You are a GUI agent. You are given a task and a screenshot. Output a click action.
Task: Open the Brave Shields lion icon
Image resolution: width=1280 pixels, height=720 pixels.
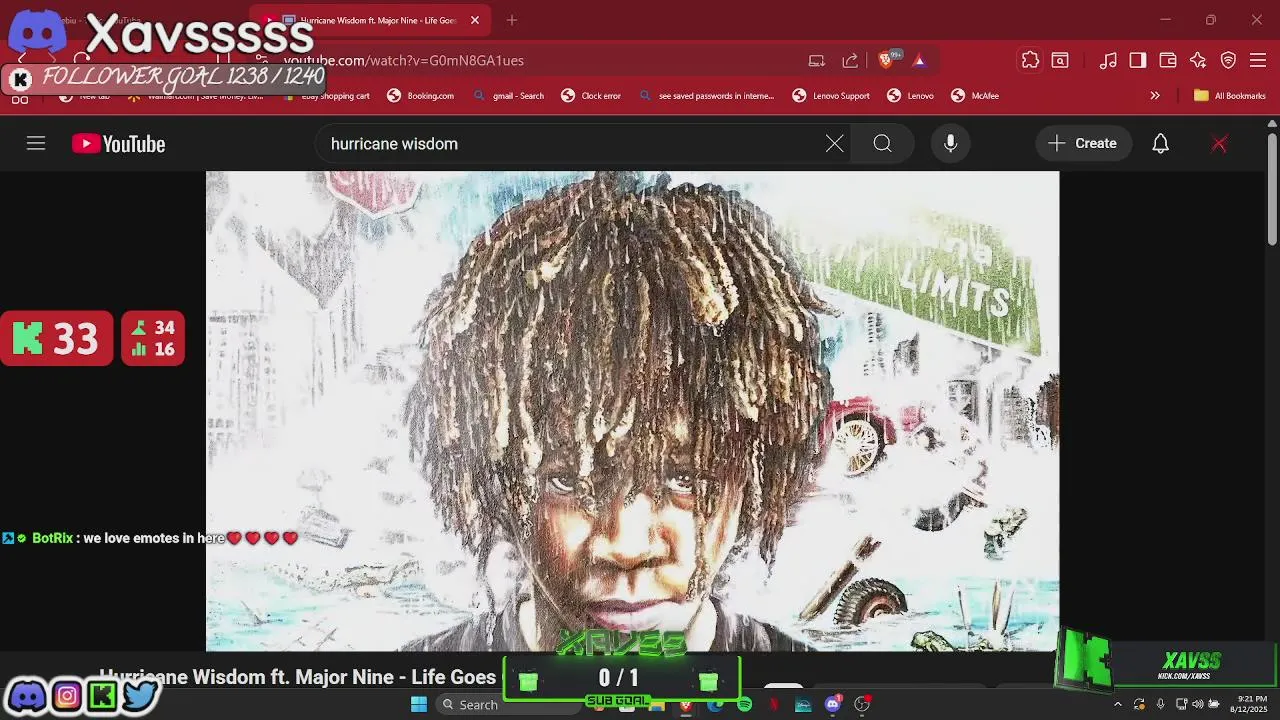[x=886, y=60]
